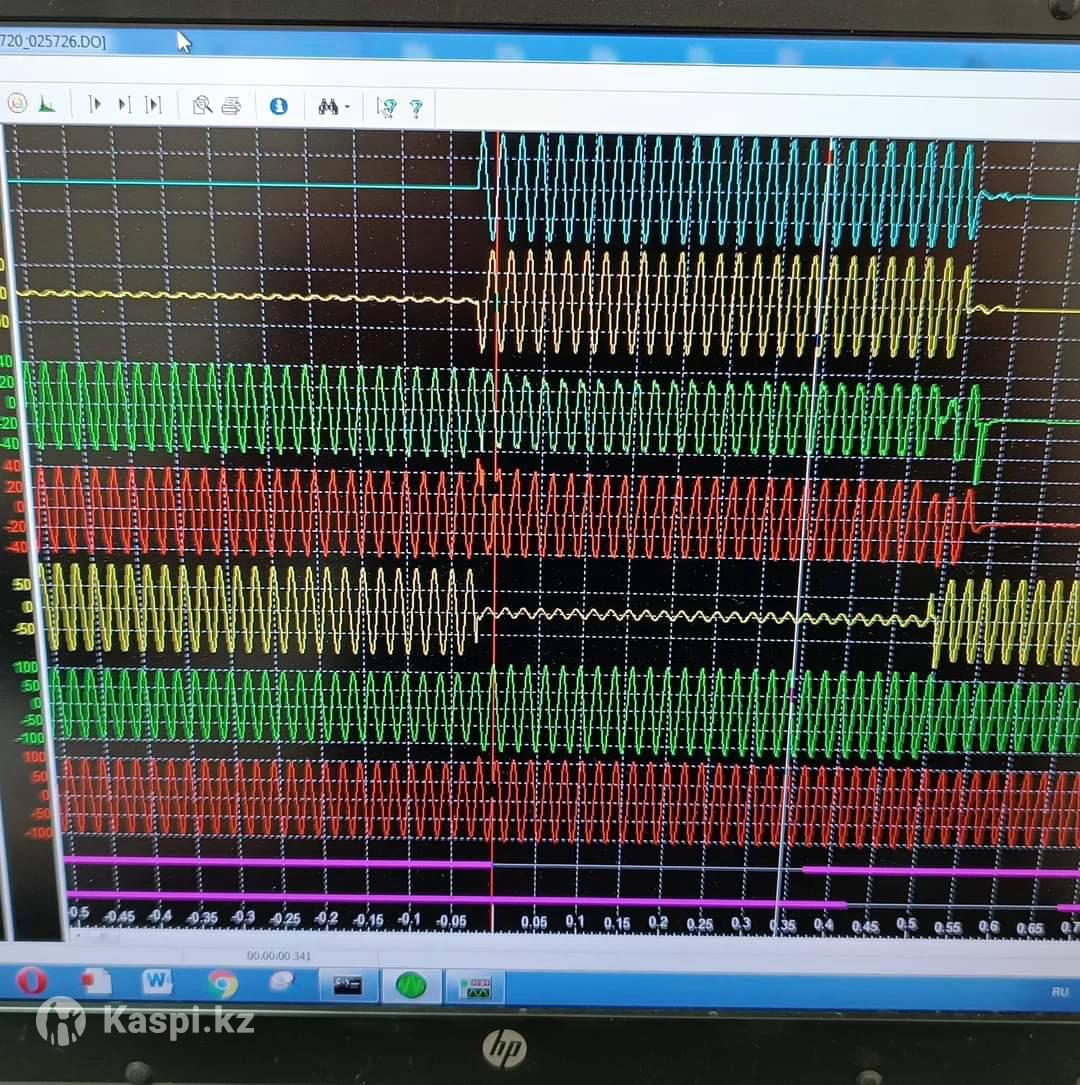Click the arrow-between-bars skip button

(153, 104)
